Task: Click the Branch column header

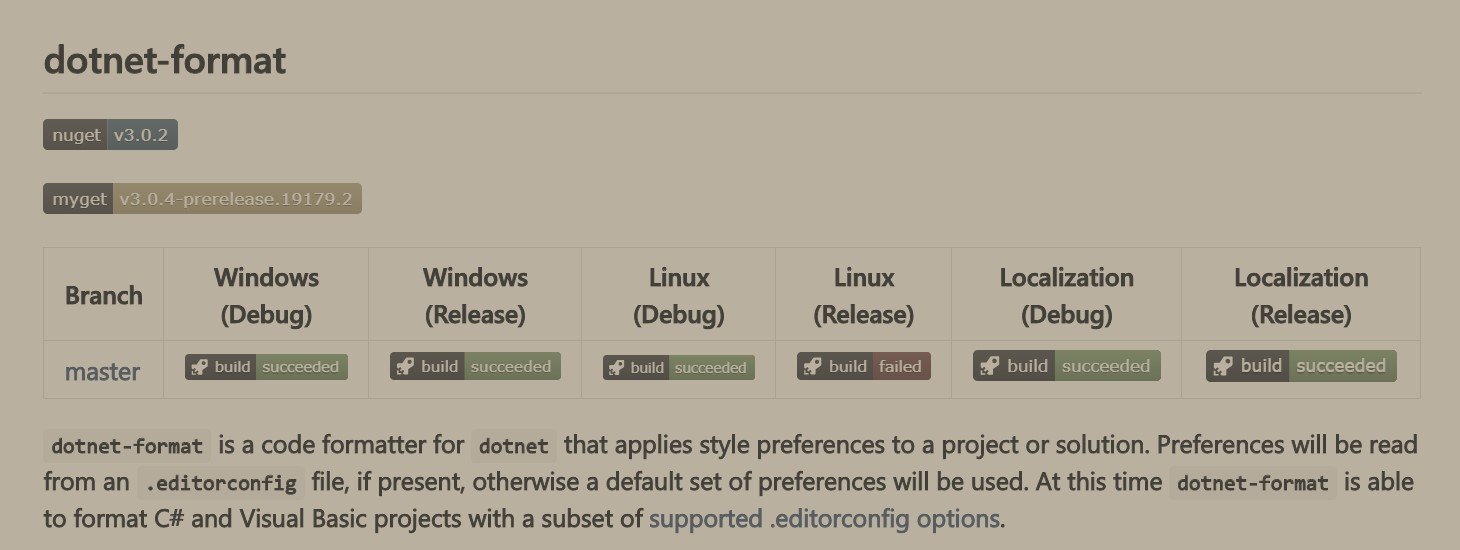Action: click(x=104, y=296)
